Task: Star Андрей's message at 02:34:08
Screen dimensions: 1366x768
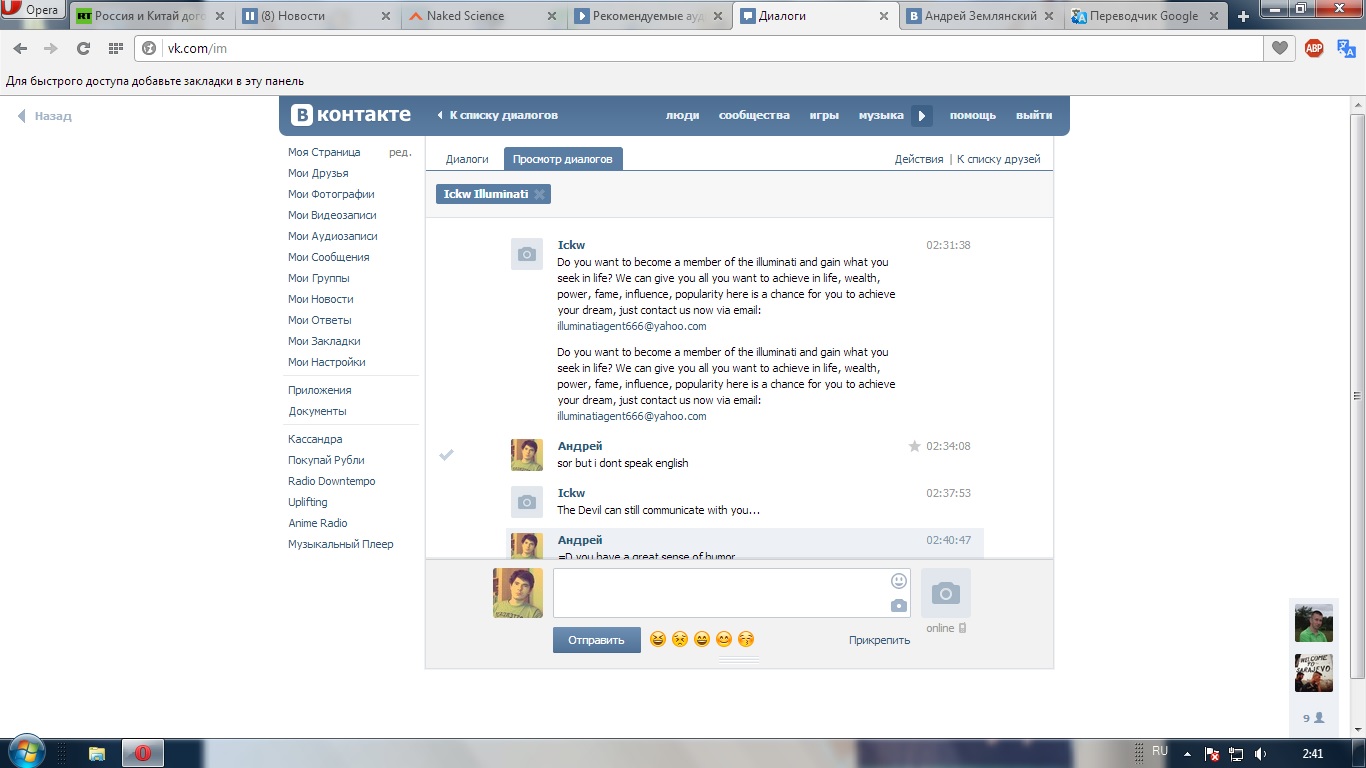Action: tap(914, 446)
